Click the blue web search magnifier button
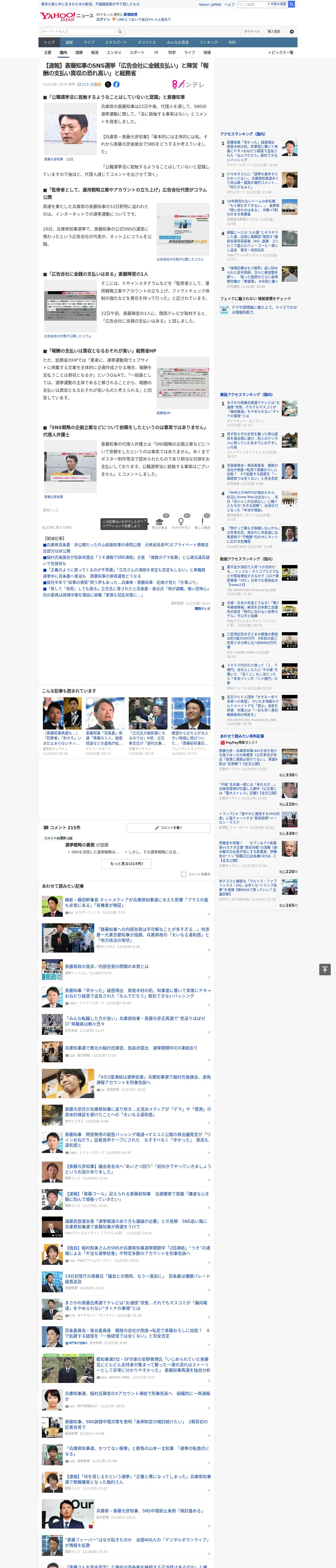This screenshot has height=1568, width=336. click(292, 4)
